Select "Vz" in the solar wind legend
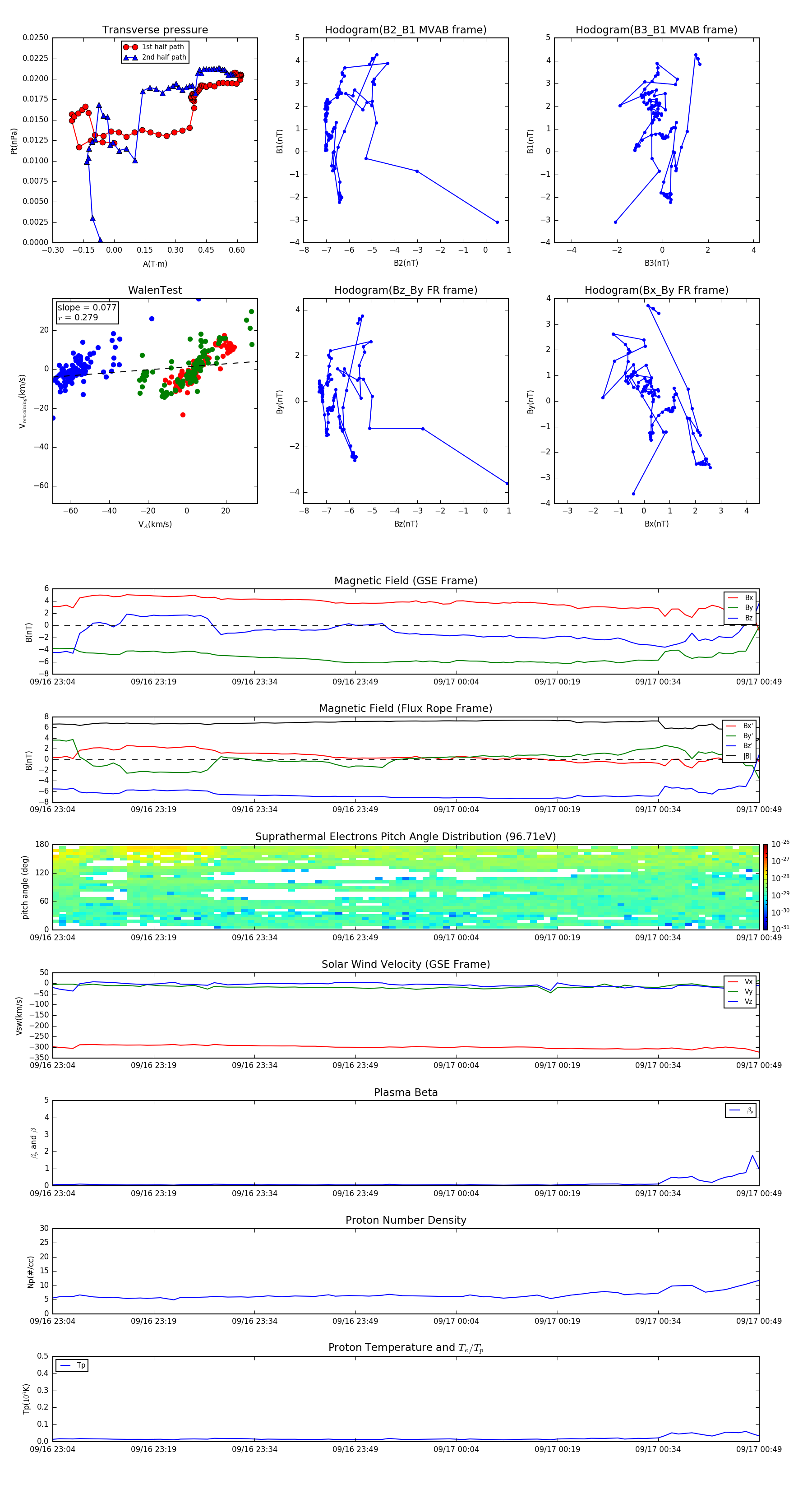The height and width of the screenshot is (1489, 812). pos(741,1002)
